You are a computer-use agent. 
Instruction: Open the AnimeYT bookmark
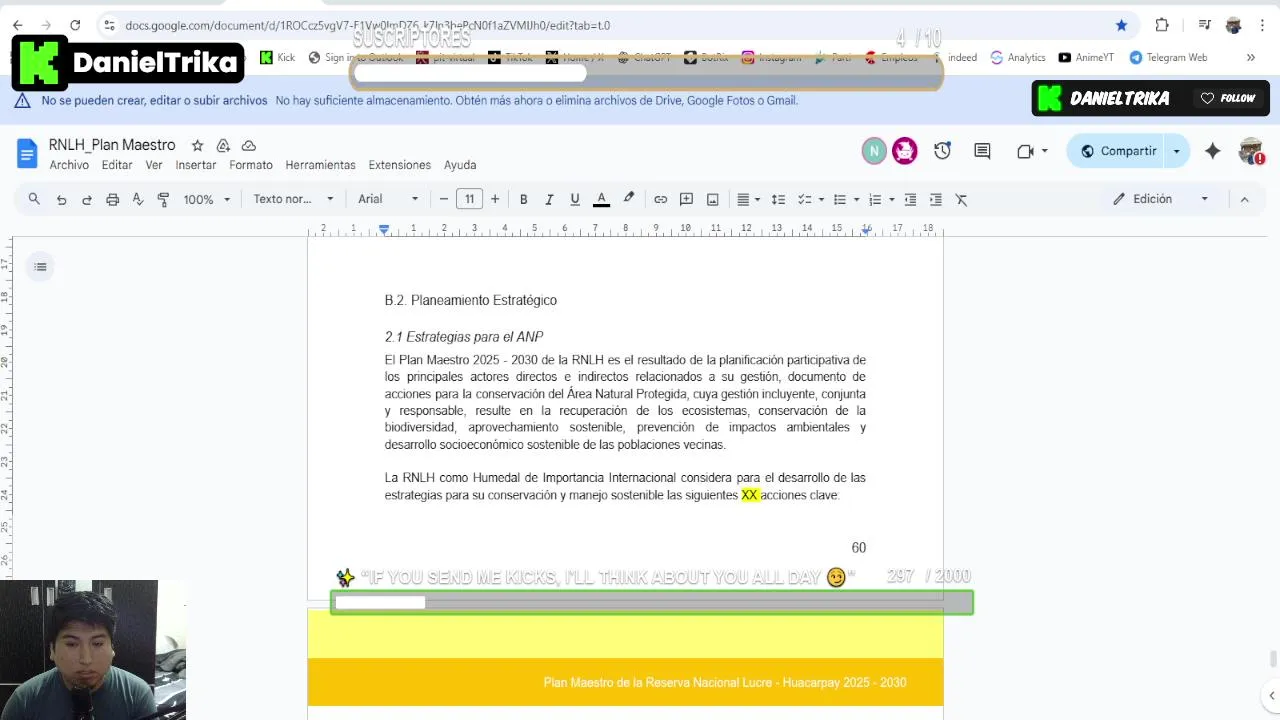(x=1086, y=58)
